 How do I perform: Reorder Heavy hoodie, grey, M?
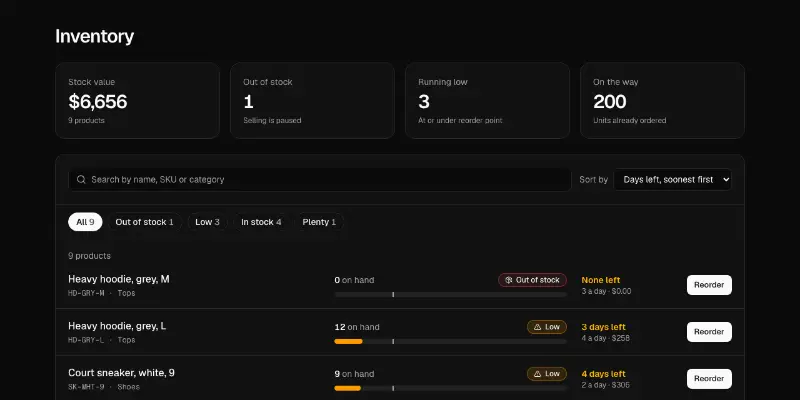pos(709,285)
